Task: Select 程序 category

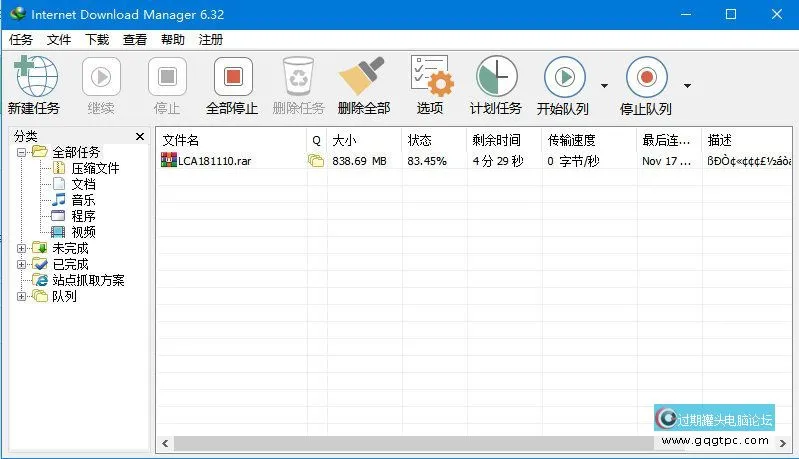Action: [83, 216]
